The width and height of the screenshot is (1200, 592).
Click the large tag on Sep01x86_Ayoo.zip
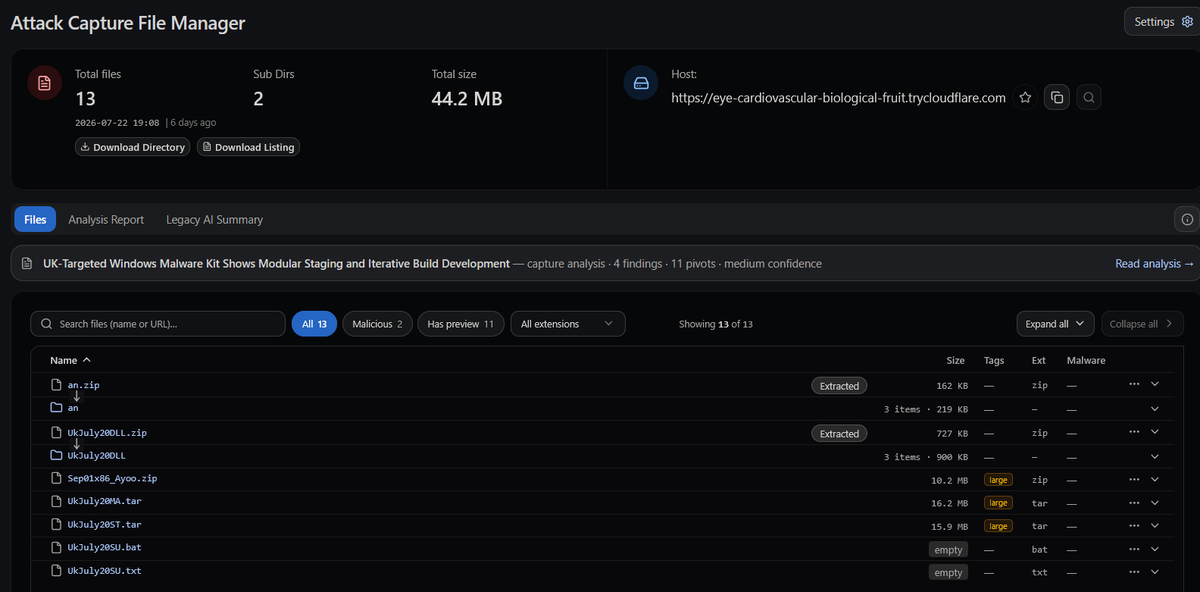click(x=997, y=480)
